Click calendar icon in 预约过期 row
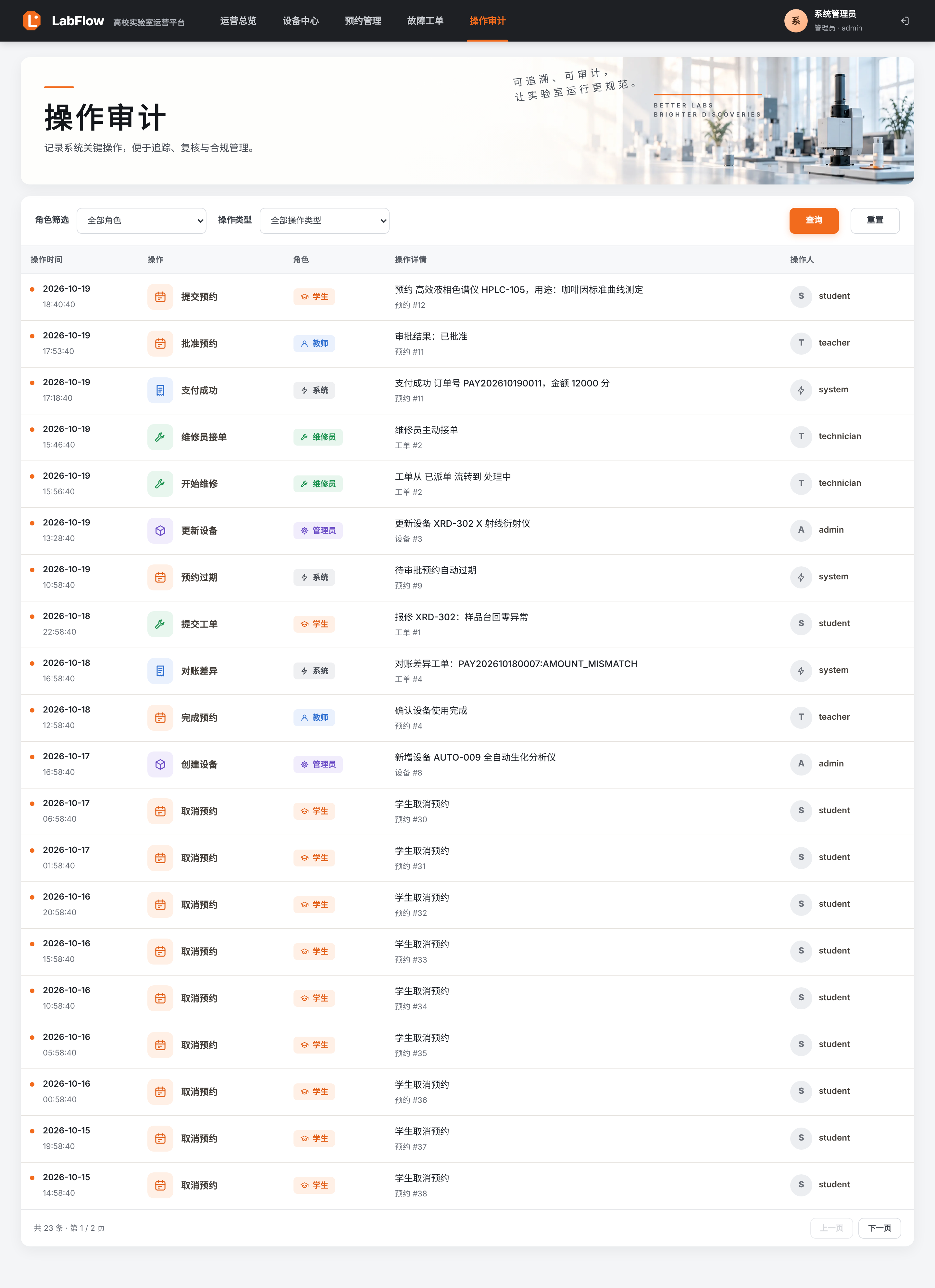This screenshot has height=1288, width=935. [160, 577]
